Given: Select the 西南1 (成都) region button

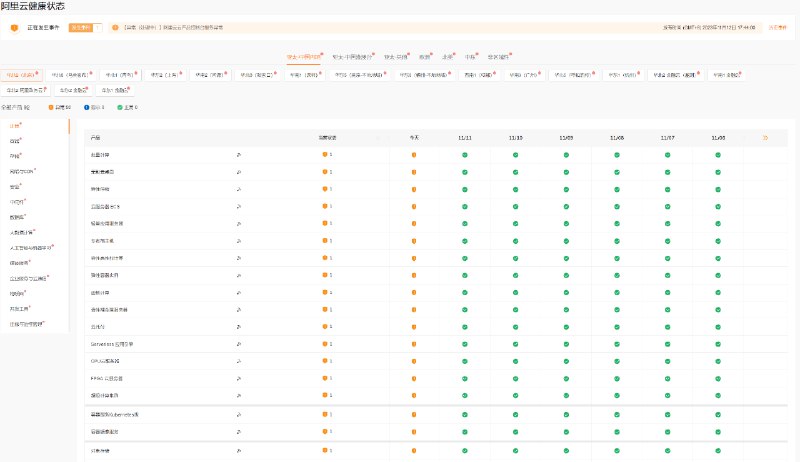Looking at the screenshot, I should click(479, 75).
